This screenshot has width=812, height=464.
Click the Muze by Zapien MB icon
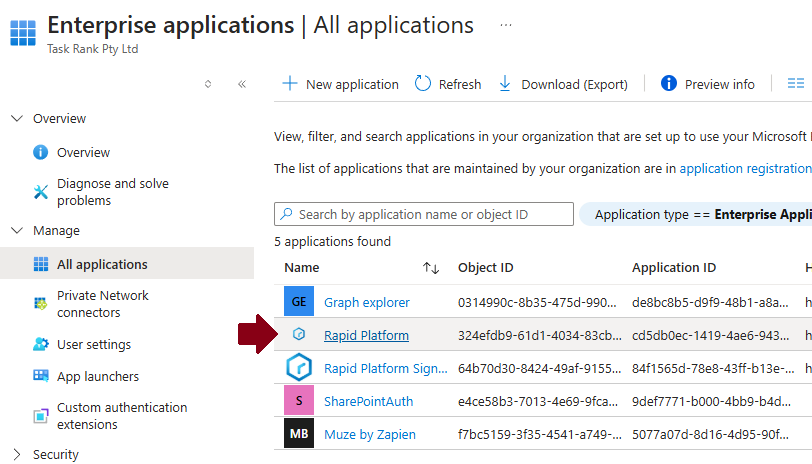(299, 434)
